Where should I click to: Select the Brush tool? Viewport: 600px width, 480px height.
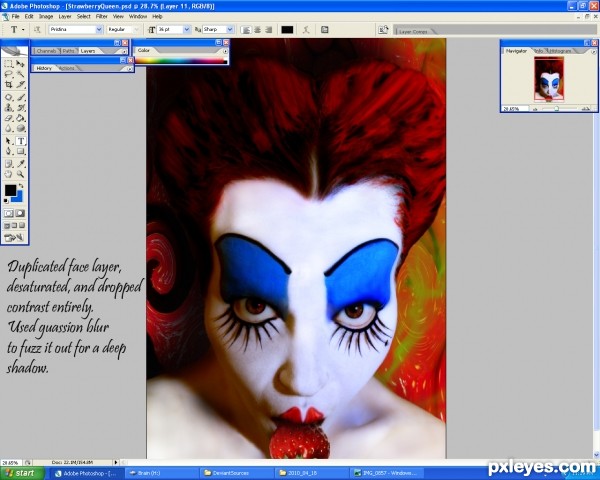[x=21, y=98]
